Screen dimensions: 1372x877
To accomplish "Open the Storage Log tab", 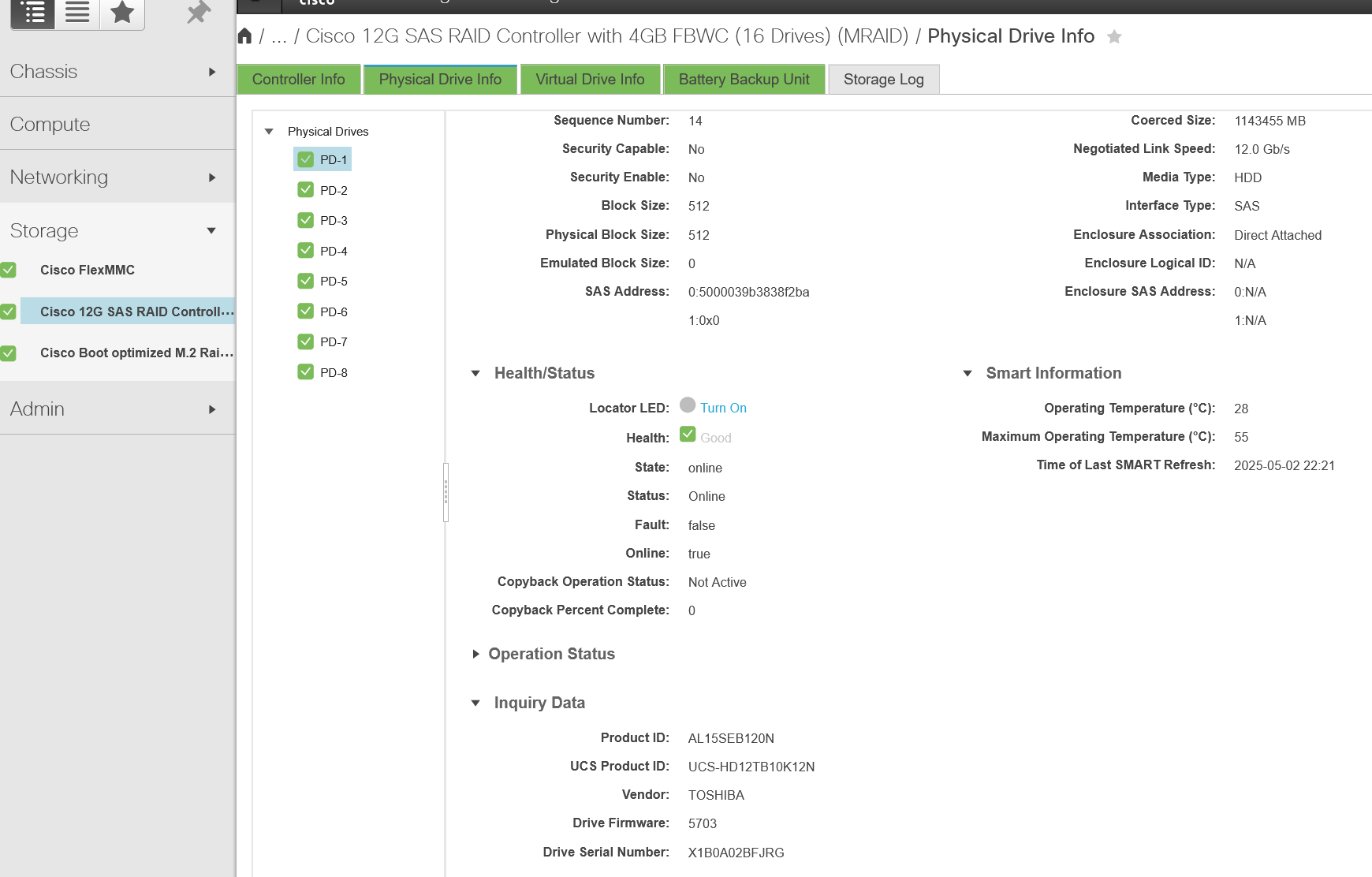I will 884,79.
